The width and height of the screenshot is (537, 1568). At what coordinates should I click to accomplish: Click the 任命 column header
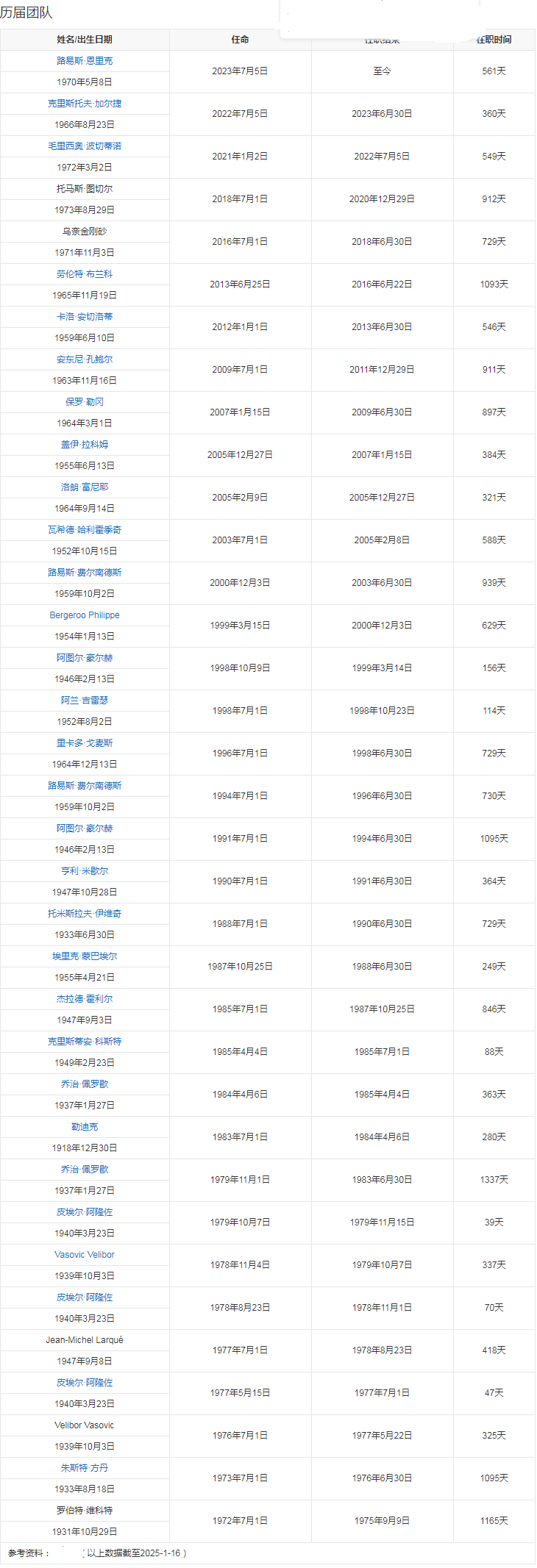pos(240,40)
